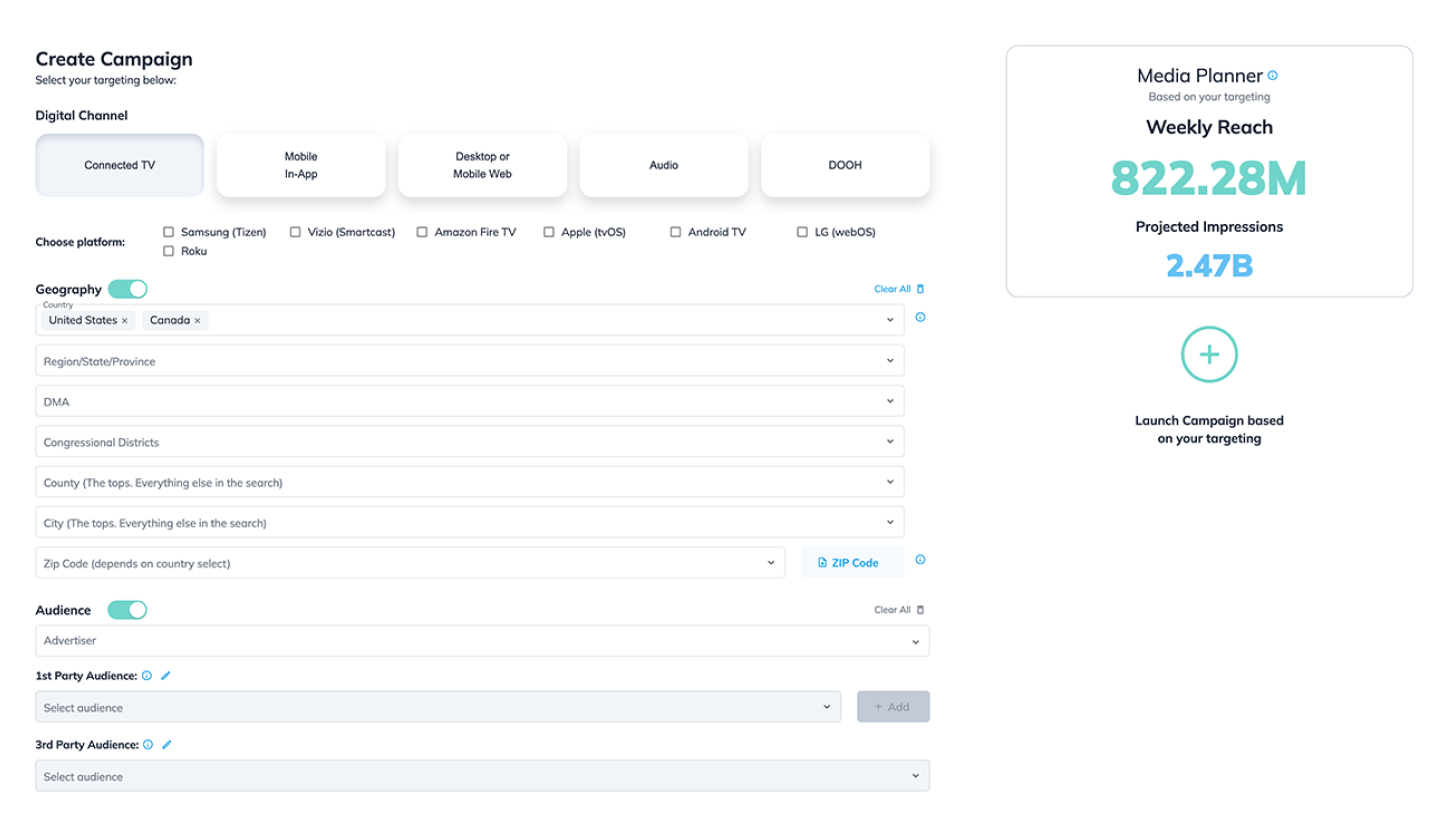This screenshot has height=824, width=1446.
Task: Disable the Geography toggle switch
Action: click(127, 288)
